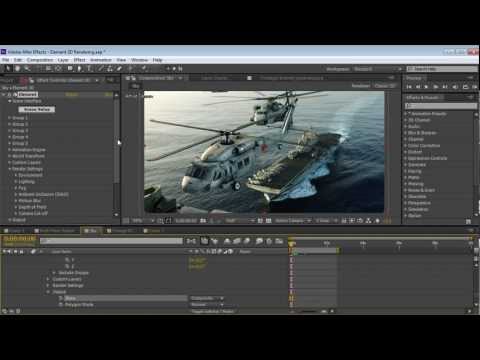Click the Preview panel play button
Screen dimensions: 480x360
(x=426, y=87)
